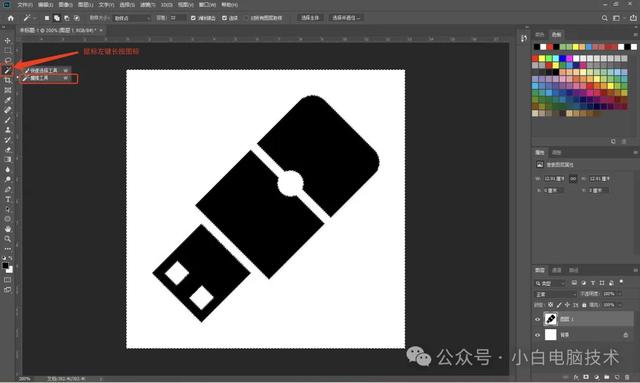The height and width of the screenshot is (383, 640).
Task: Hide the Background layer eye icon
Action: 538,335
